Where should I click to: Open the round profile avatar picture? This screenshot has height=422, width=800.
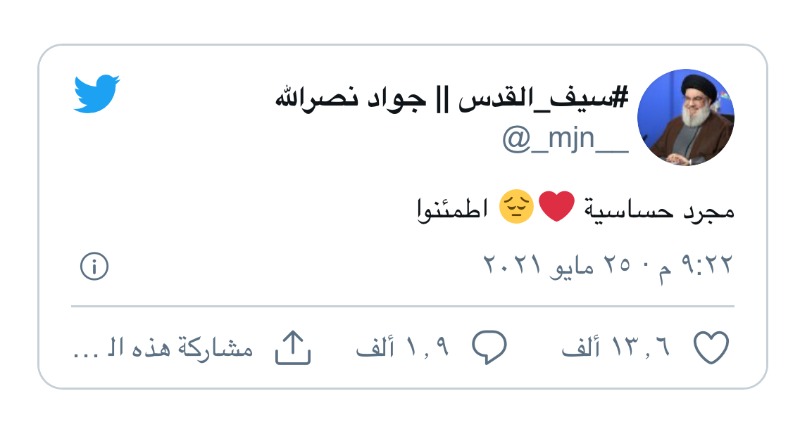coord(686,117)
